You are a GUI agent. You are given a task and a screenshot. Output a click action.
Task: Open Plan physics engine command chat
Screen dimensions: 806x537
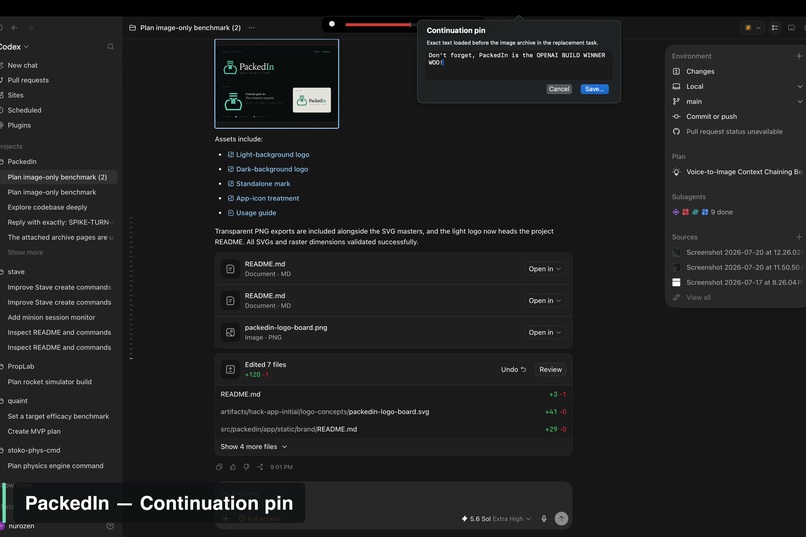55,466
